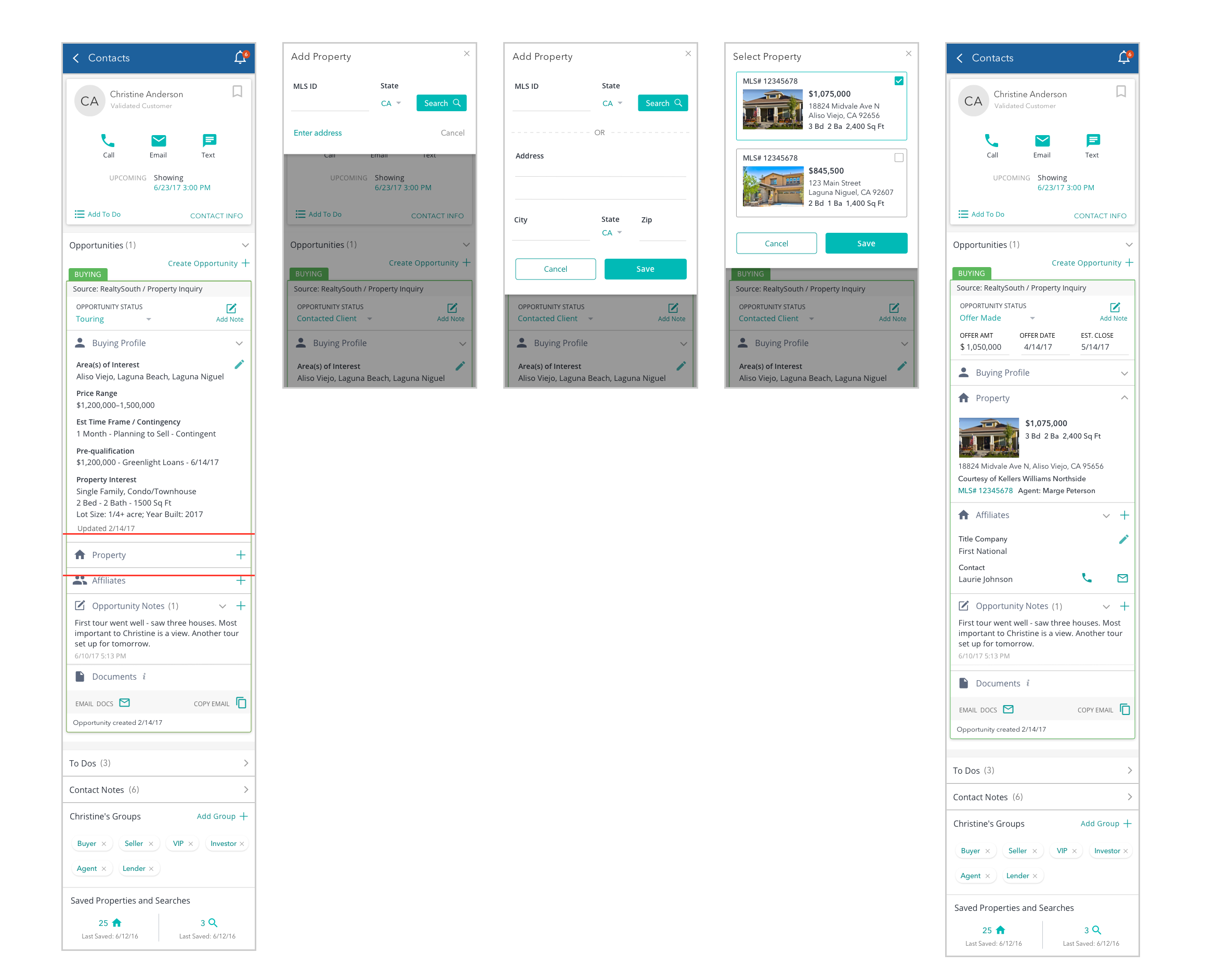The image size is (1217, 980).
Task: Remove Investor group tag in right screen
Action: [x=1126, y=851]
